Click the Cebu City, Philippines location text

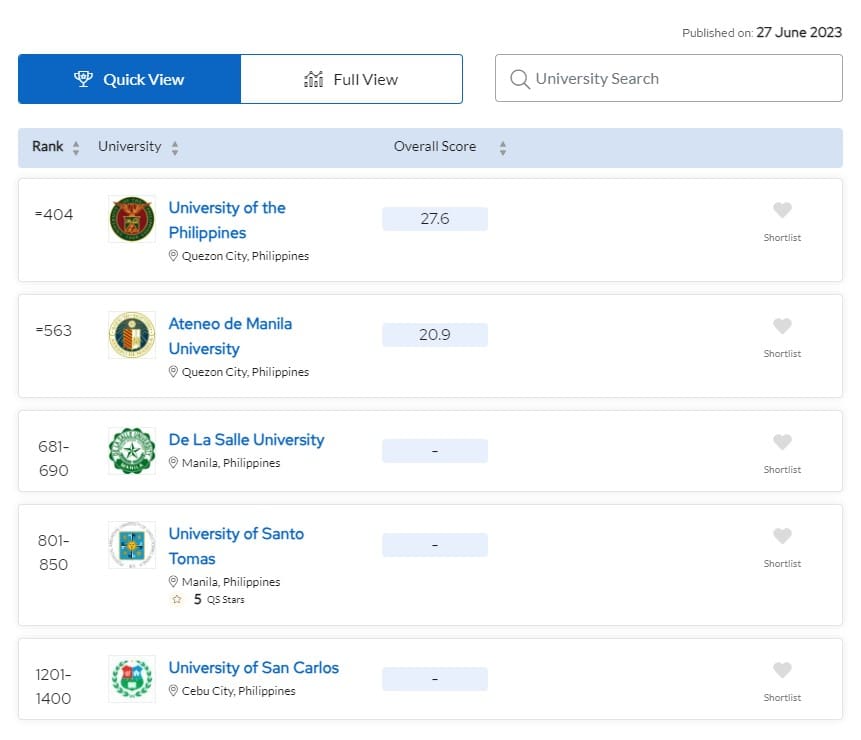click(238, 691)
